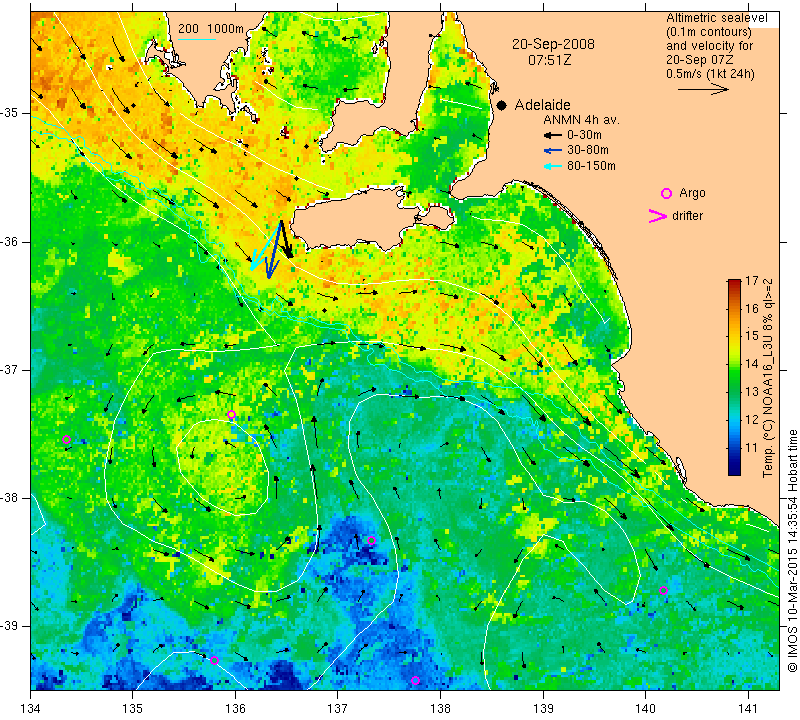Click the latitude axis label -39
Screen dimensions: 800x720
[x=11, y=626]
